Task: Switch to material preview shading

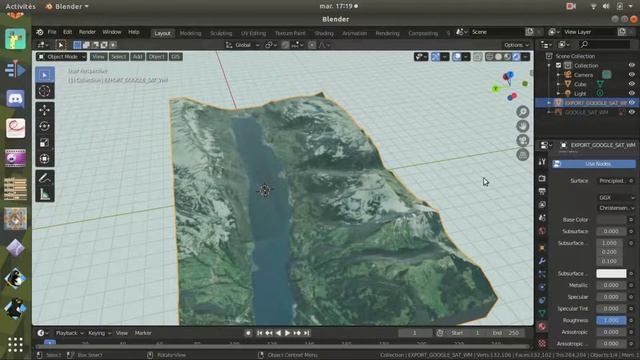Action: click(507, 57)
